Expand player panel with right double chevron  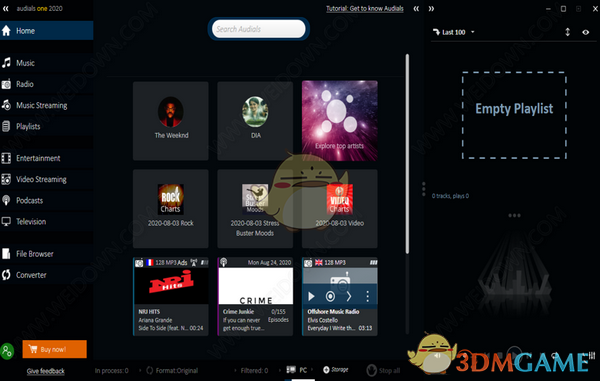431,8
